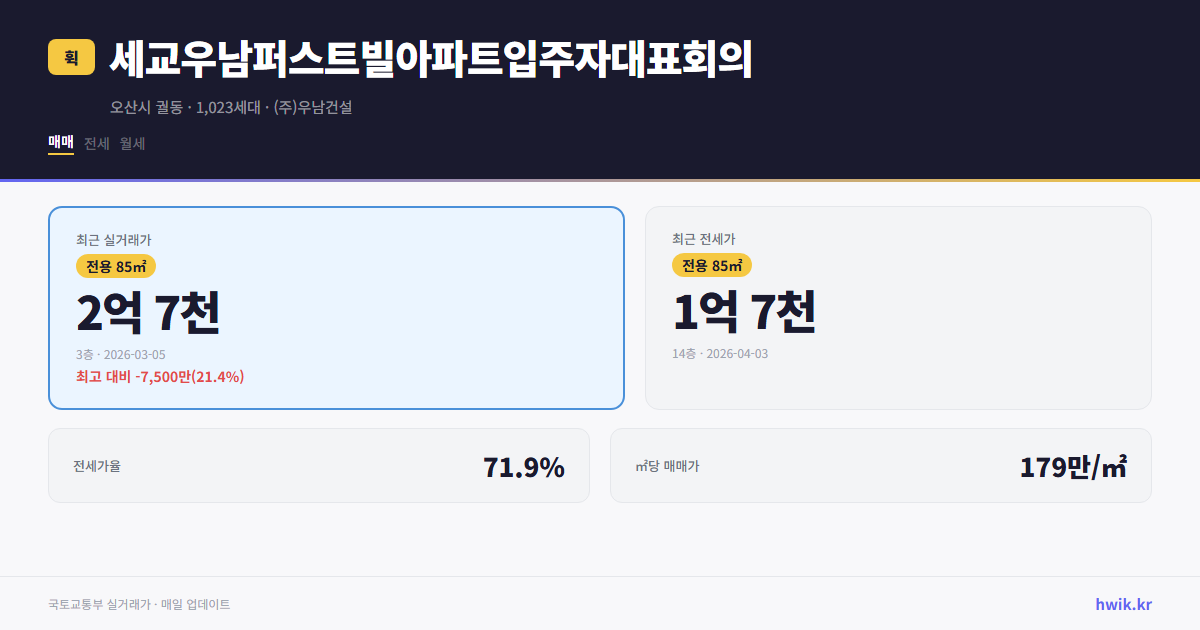Click the 2억 7천 sale price figure
The image size is (1200, 630).
[149, 313]
